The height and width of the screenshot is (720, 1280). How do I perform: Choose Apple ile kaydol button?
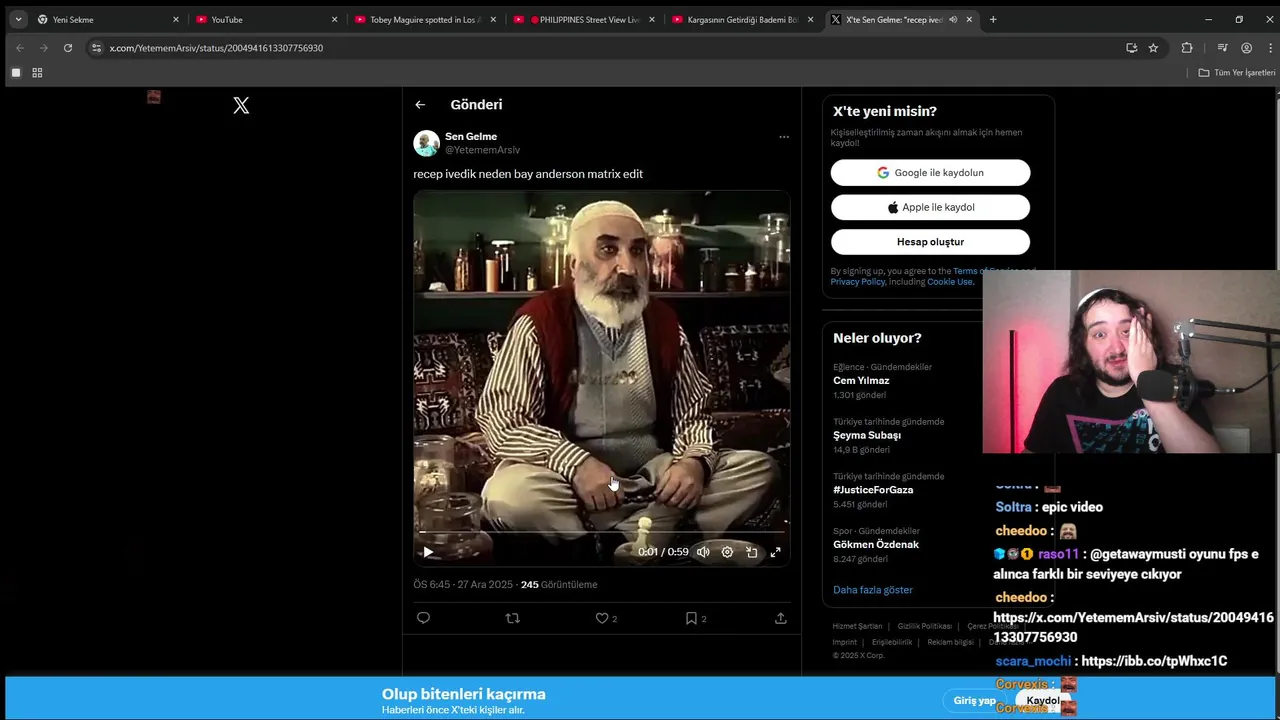(x=930, y=207)
